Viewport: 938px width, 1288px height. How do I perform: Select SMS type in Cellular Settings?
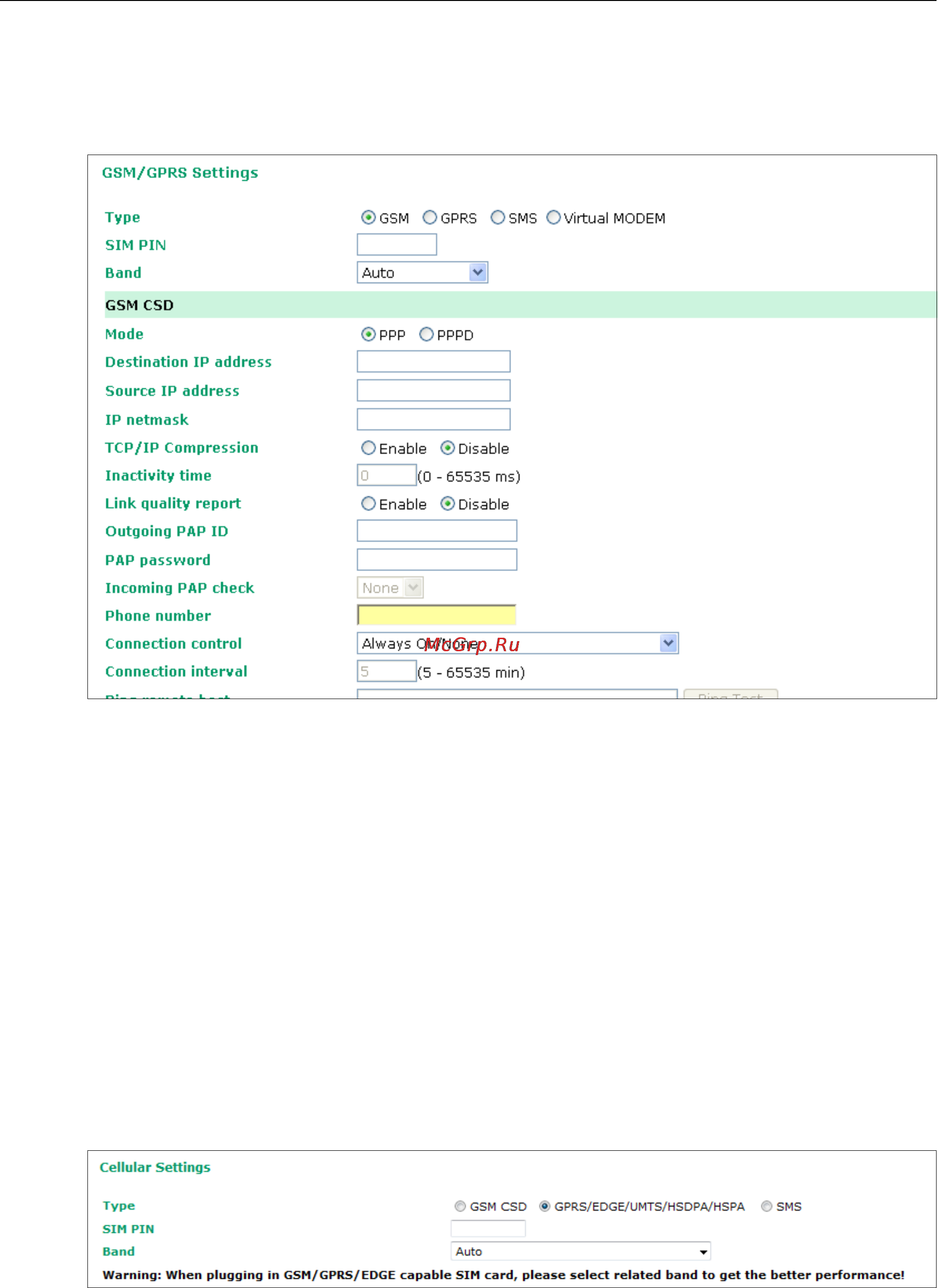(x=767, y=1206)
